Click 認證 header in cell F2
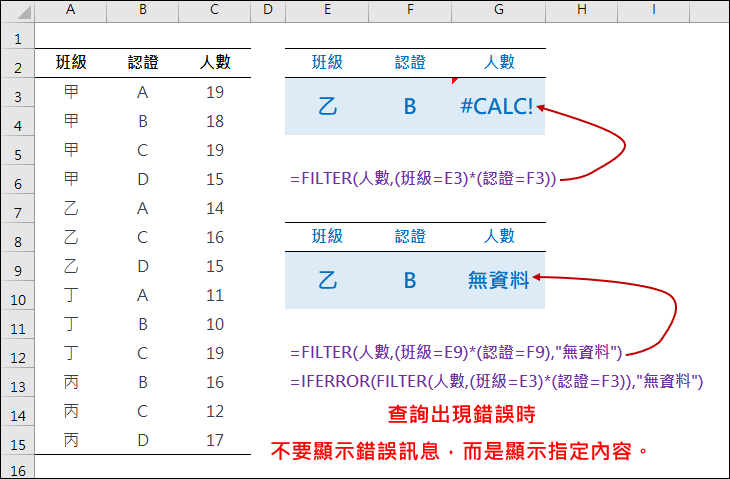The image size is (730, 479). (x=410, y=62)
